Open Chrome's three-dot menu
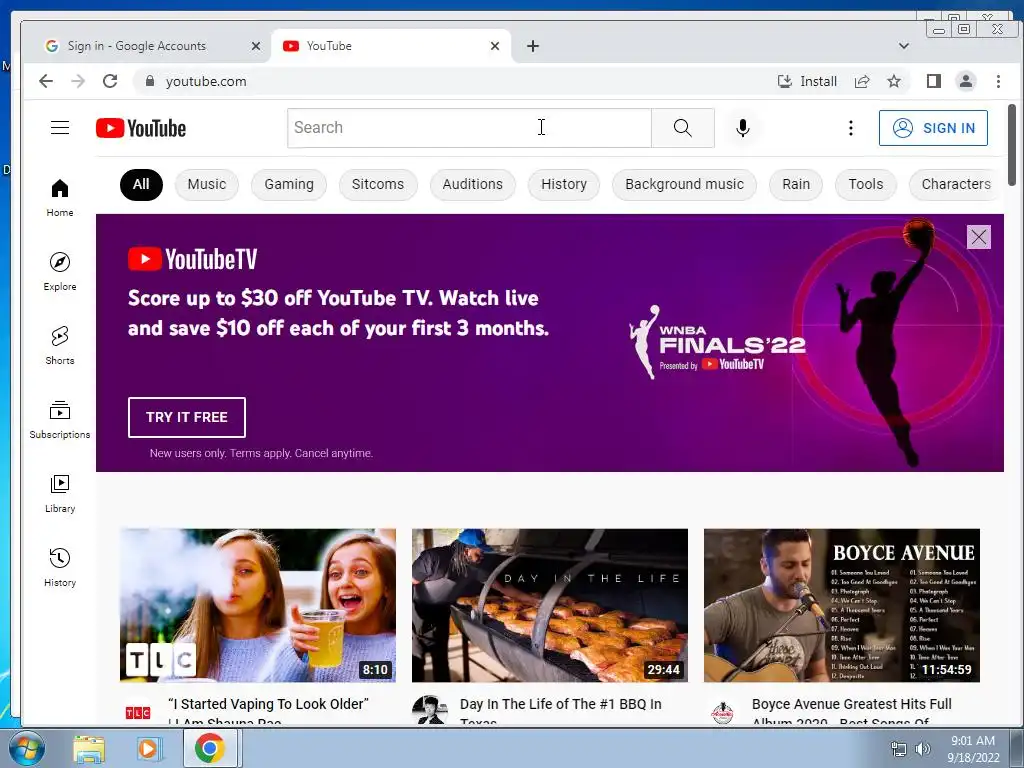This screenshot has width=1024, height=768. 998,81
